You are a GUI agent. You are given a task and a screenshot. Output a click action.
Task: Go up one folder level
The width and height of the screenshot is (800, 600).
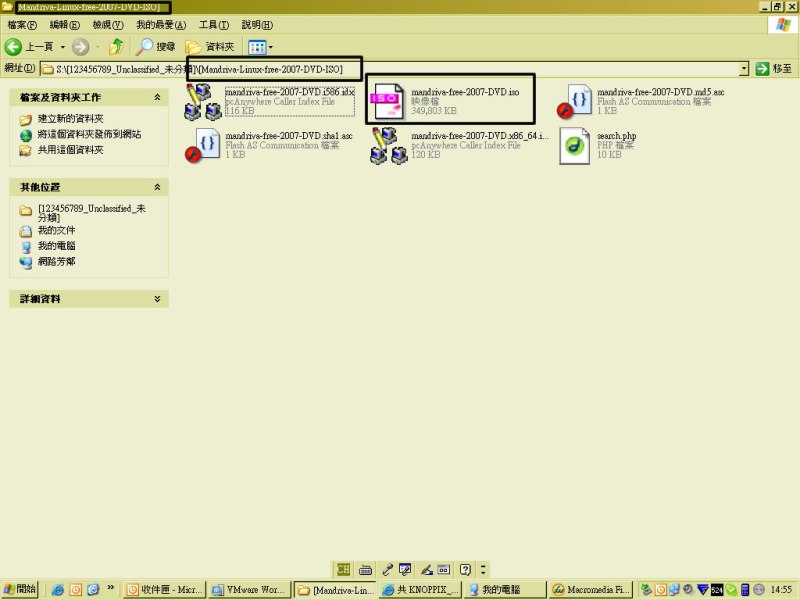tap(117, 47)
